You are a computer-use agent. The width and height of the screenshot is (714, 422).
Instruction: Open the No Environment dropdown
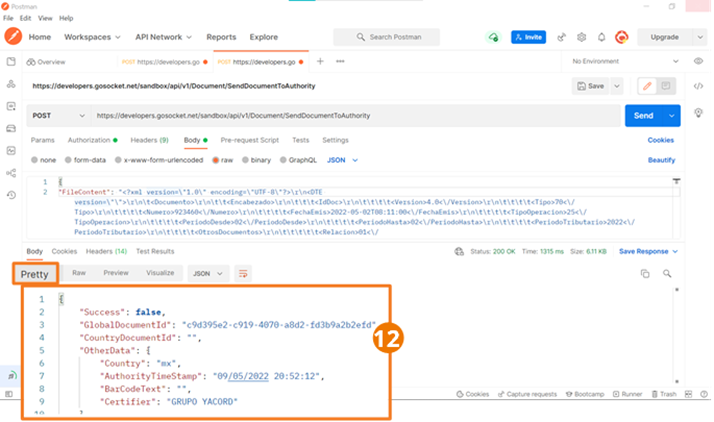[625, 61]
